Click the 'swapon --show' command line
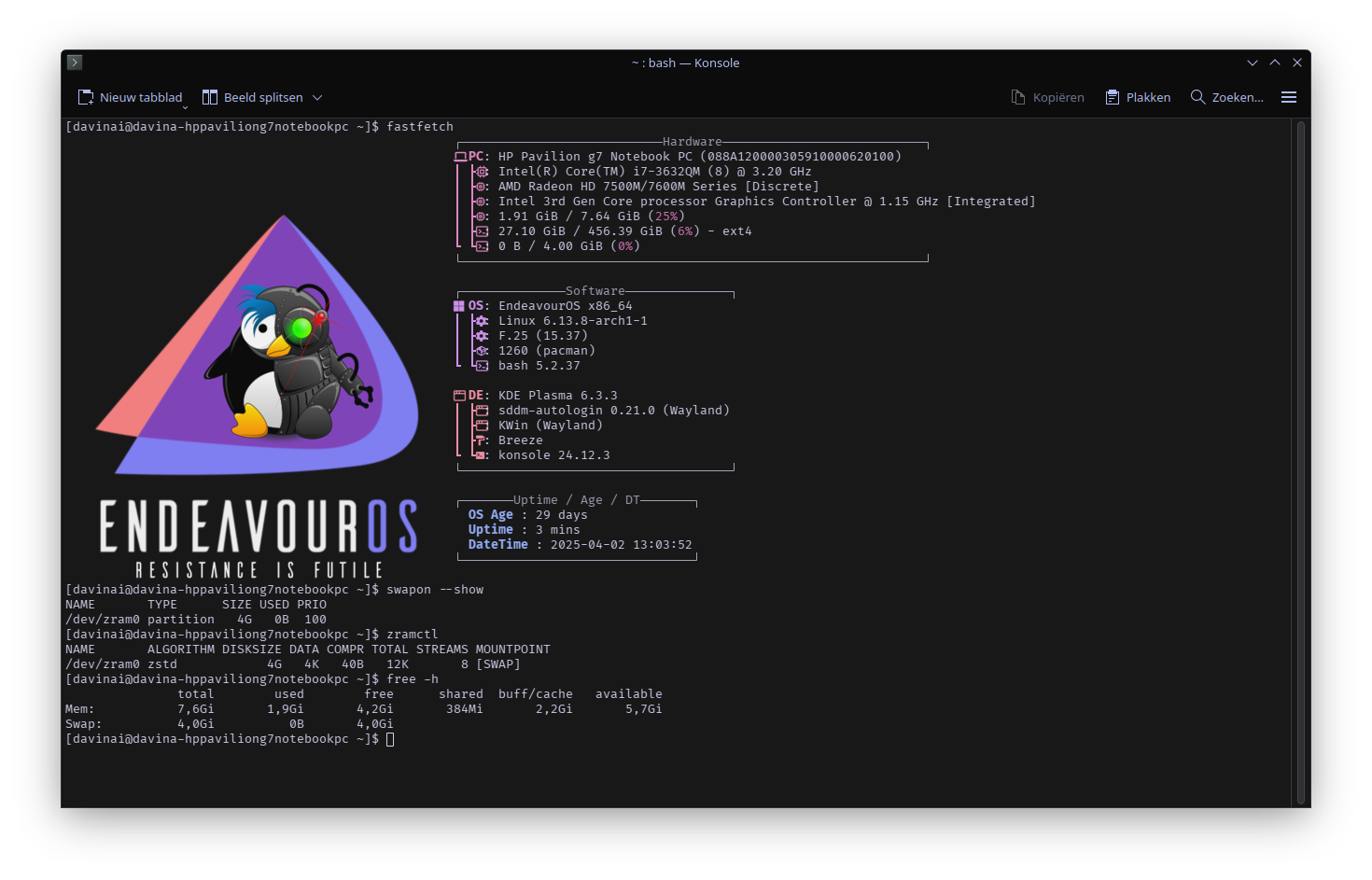Image resolution: width=1372 pixels, height=880 pixels. (435, 590)
